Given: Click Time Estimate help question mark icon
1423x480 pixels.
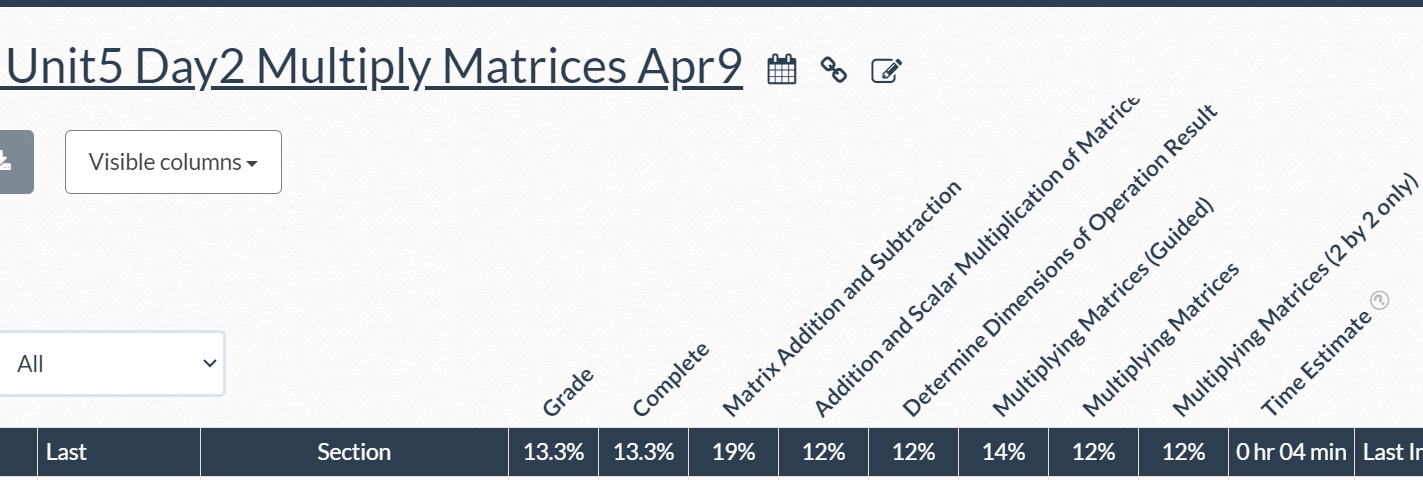Looking at the screenshot, I should (x=1380, y=300).
